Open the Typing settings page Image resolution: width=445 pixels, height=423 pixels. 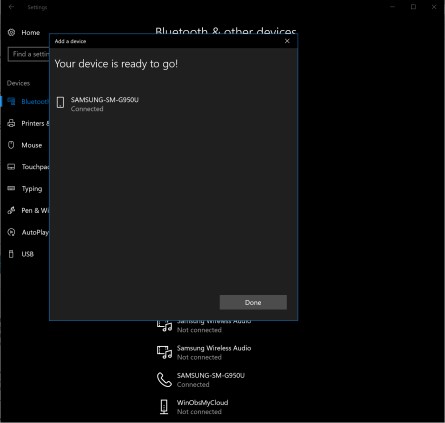pyautogui.click(x=25, y=189)
